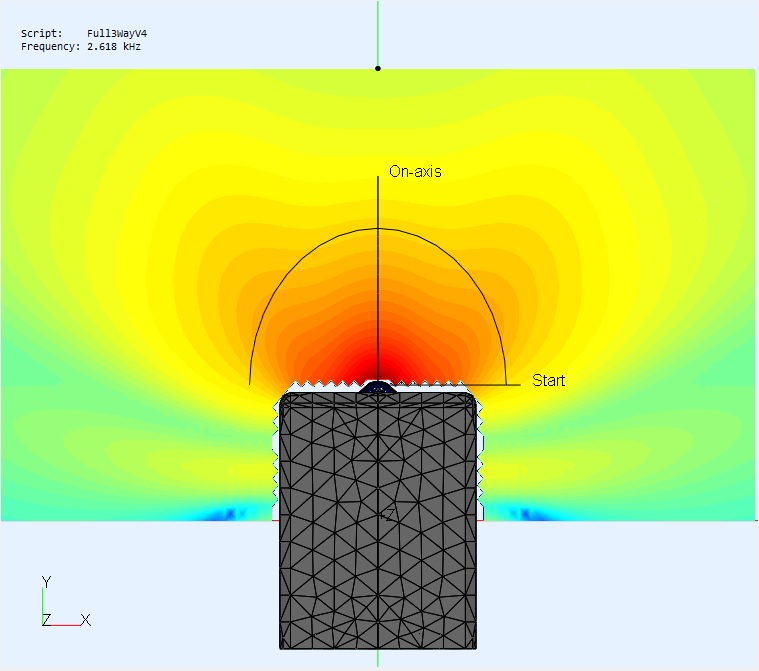Select the 'Start' label
The height and width of the screenshot is (671, 759).
tap(548, 380)
